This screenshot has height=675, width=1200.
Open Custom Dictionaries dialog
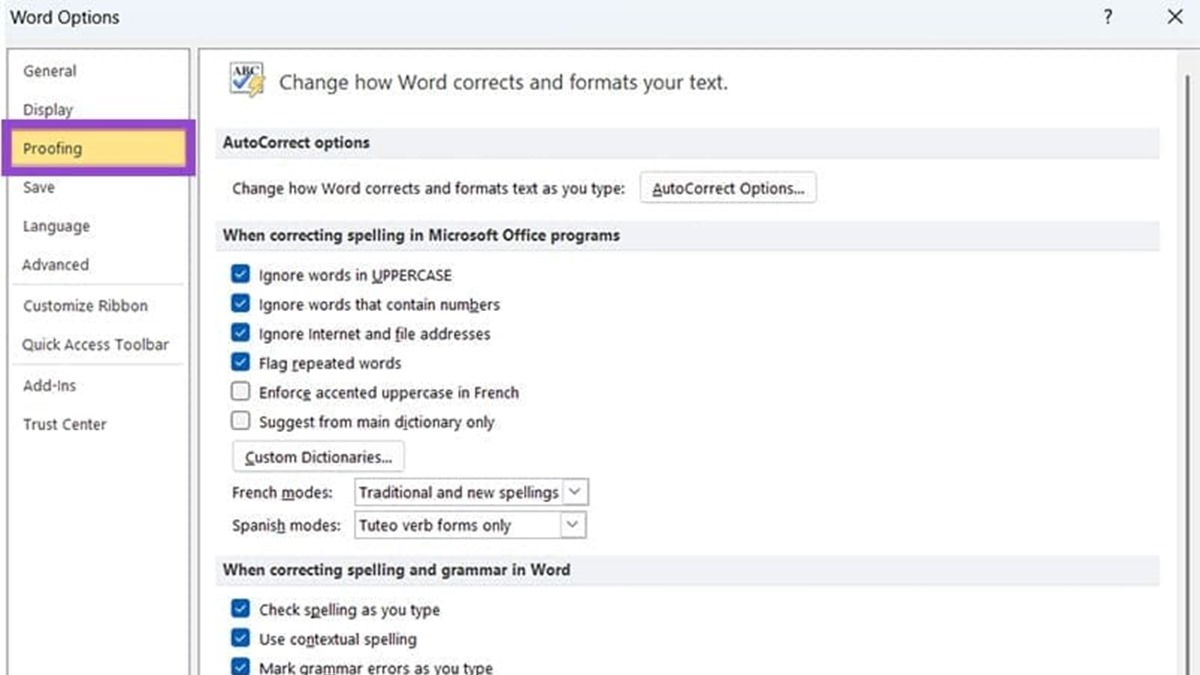tap(318, 457)
